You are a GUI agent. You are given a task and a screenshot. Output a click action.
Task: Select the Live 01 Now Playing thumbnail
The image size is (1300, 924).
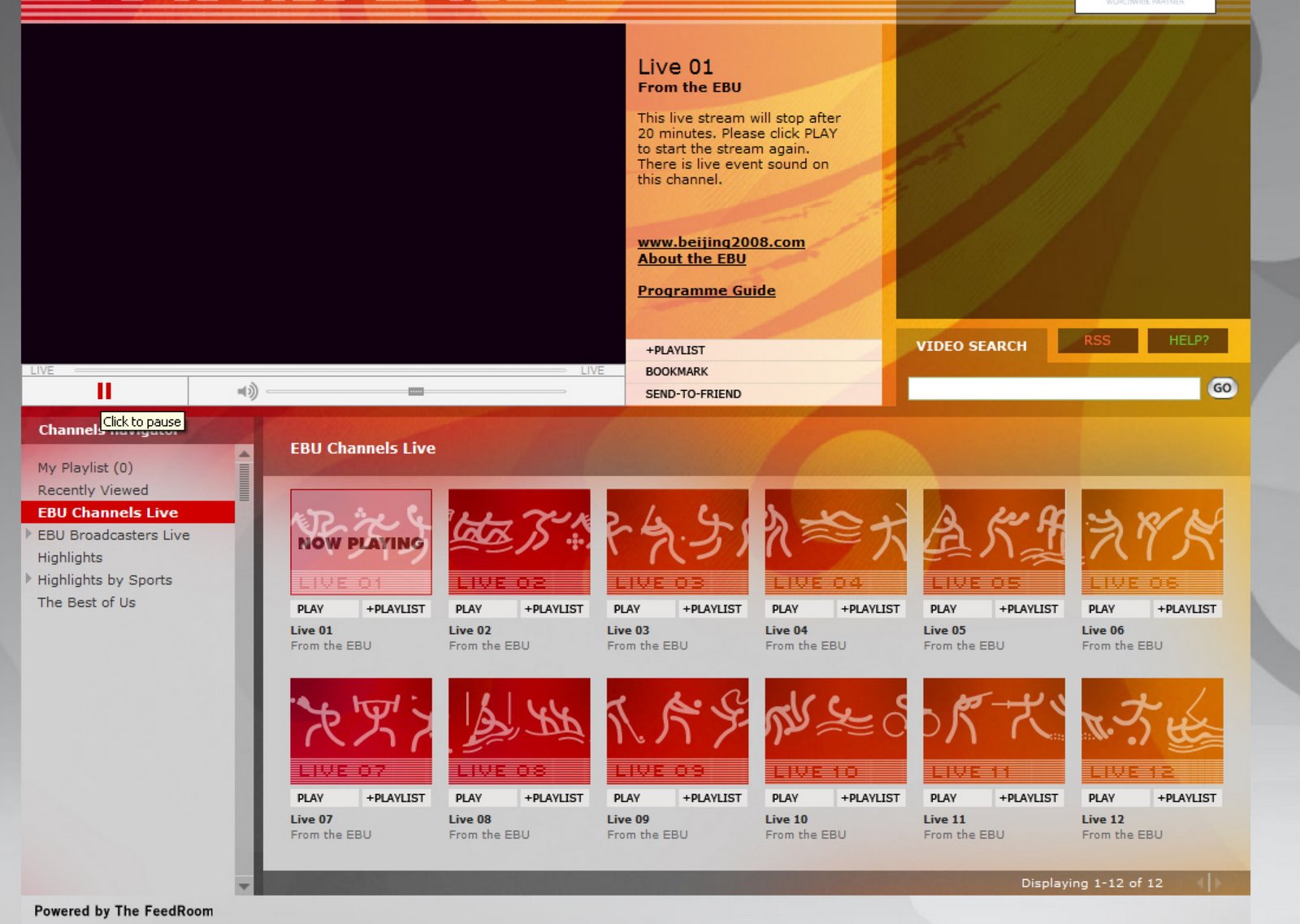pos(361,542)
